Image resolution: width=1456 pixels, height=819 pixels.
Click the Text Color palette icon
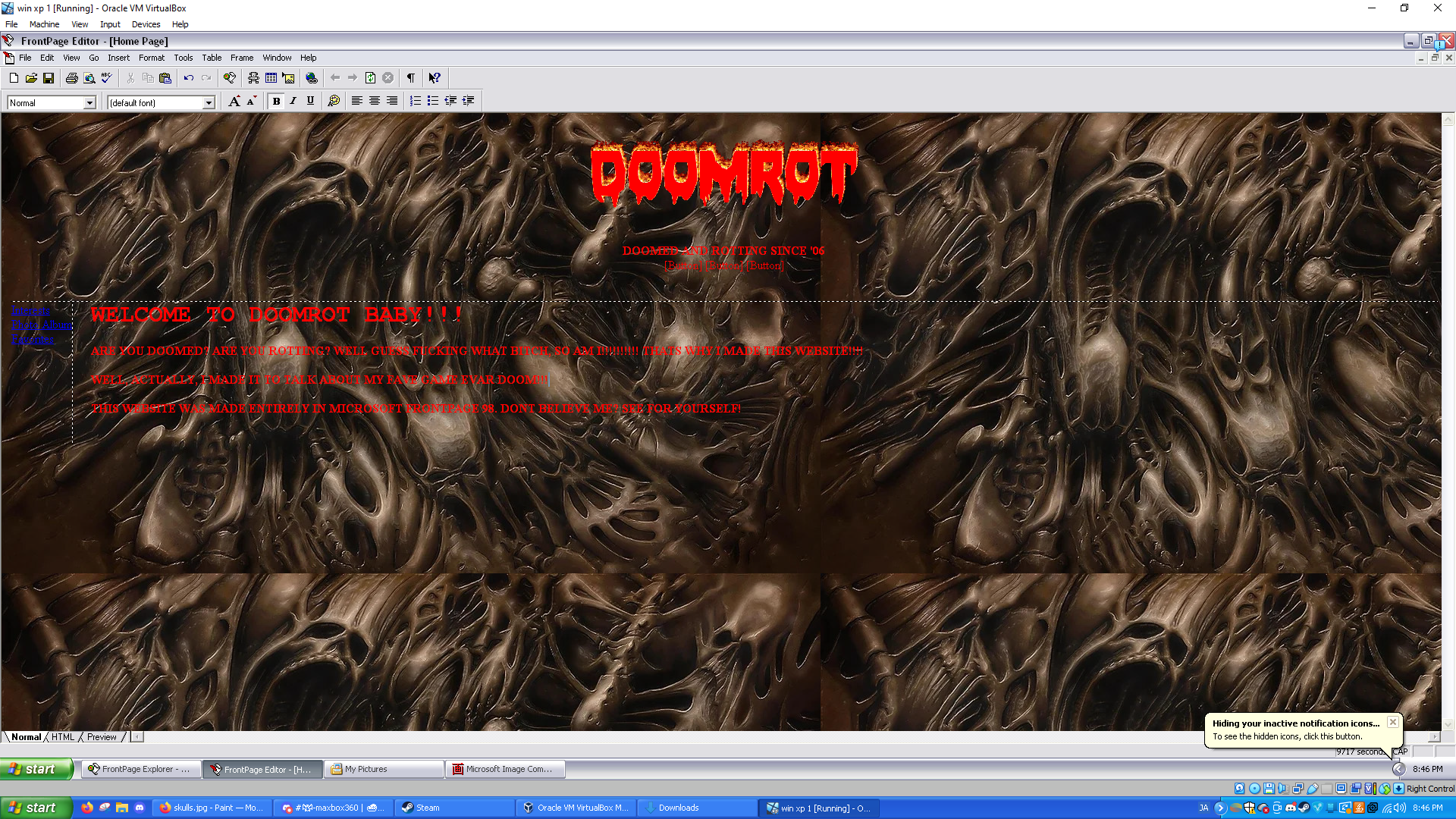click(334, 101)
